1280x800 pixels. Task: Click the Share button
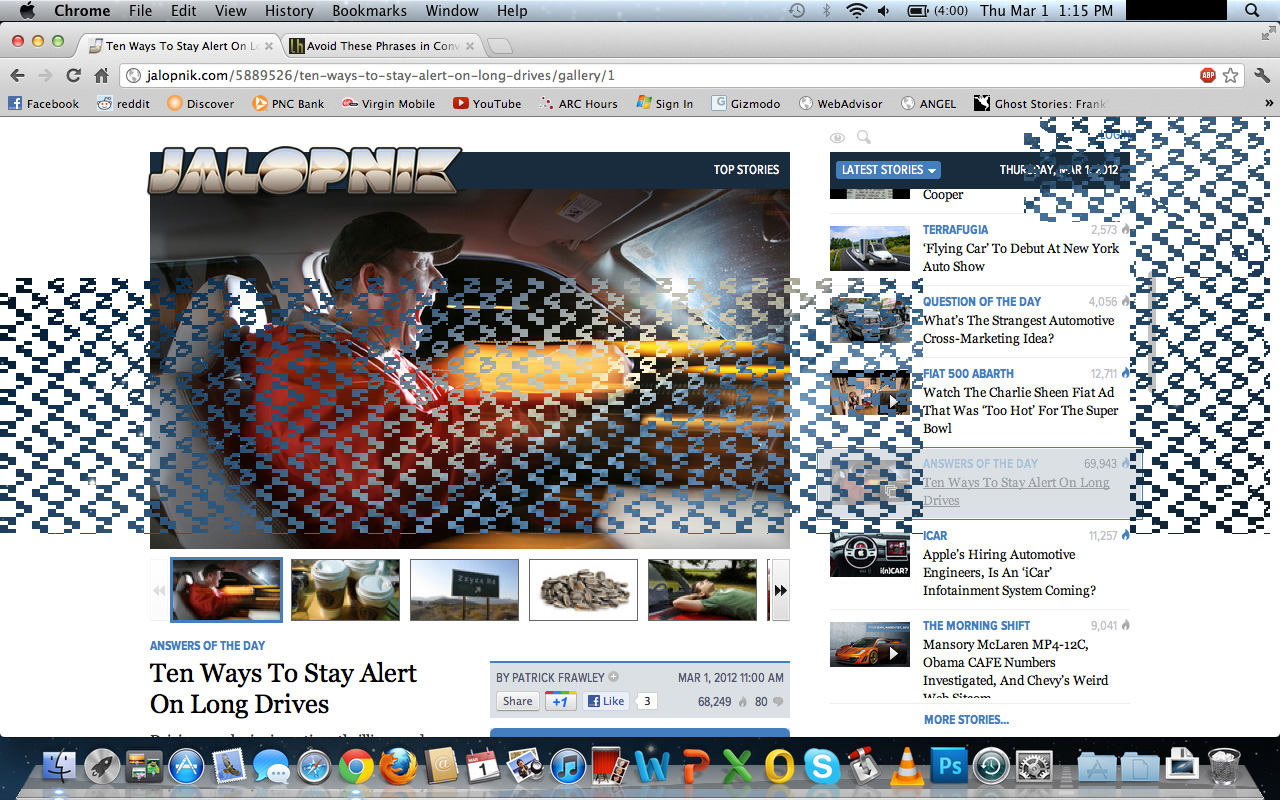point(517,701)
